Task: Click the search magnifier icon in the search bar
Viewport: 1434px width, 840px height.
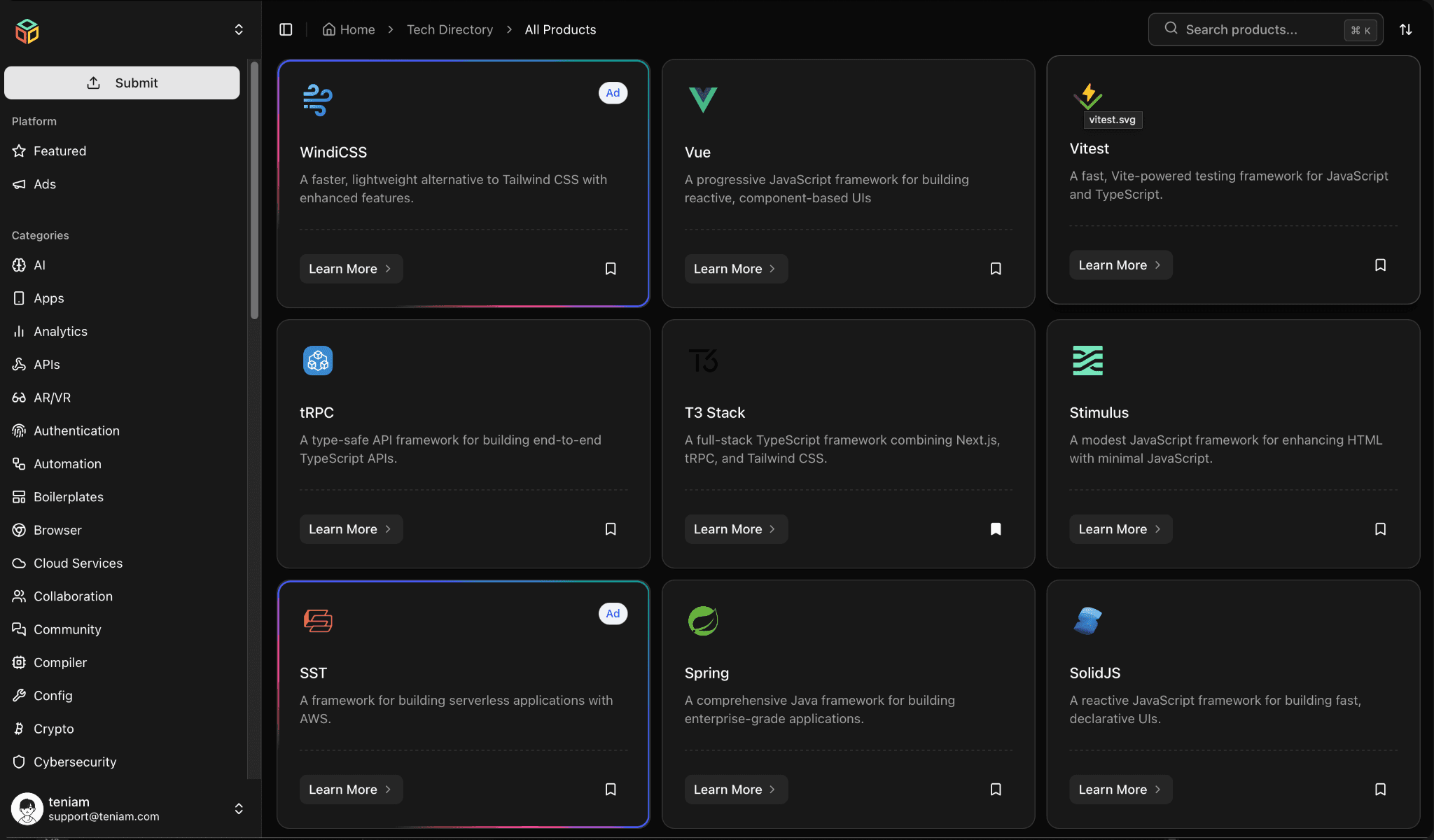Action: pyautogui.click(x=1170, y=28)
